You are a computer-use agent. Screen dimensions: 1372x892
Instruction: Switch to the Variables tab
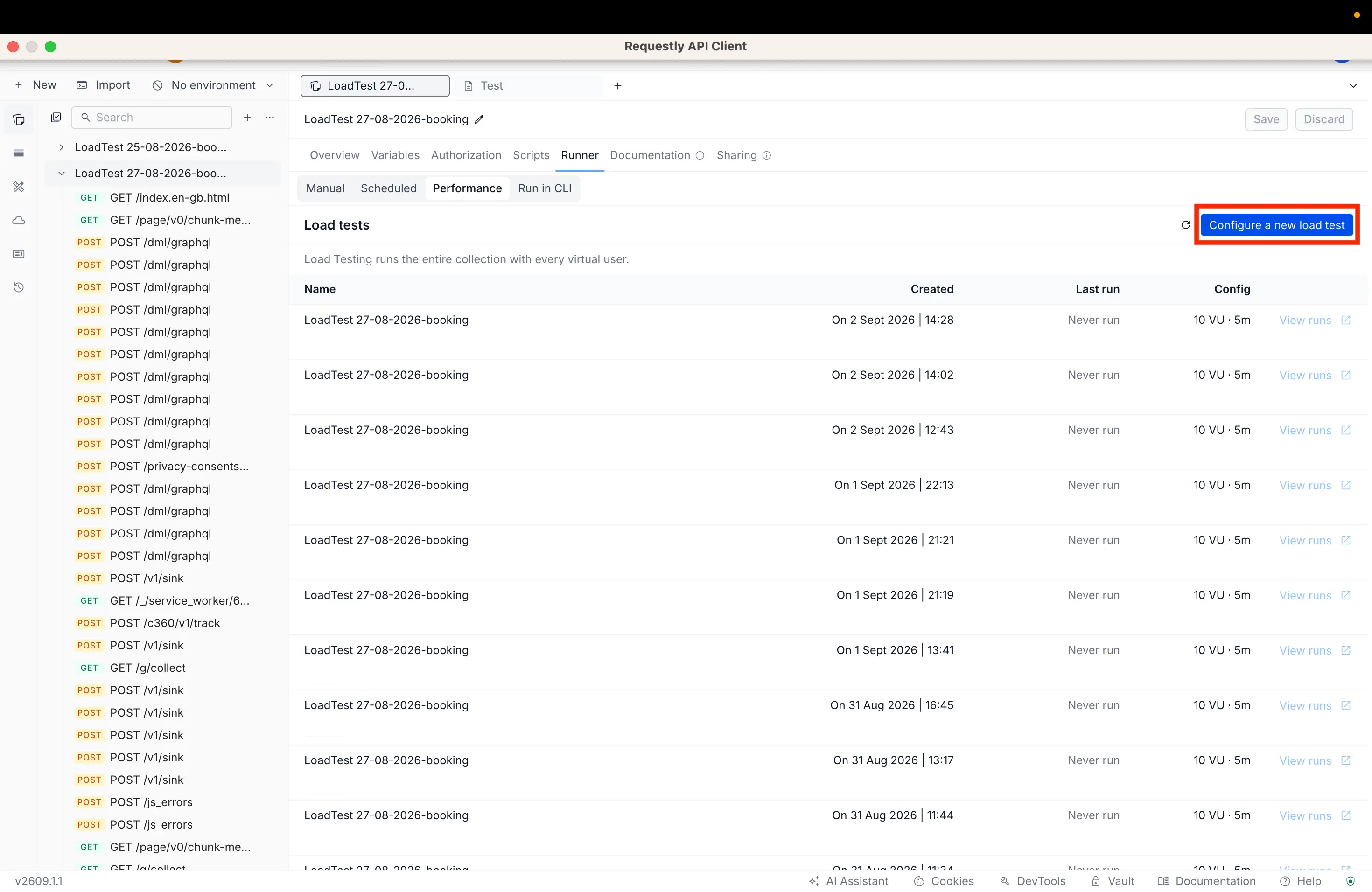tap(395, 155)
